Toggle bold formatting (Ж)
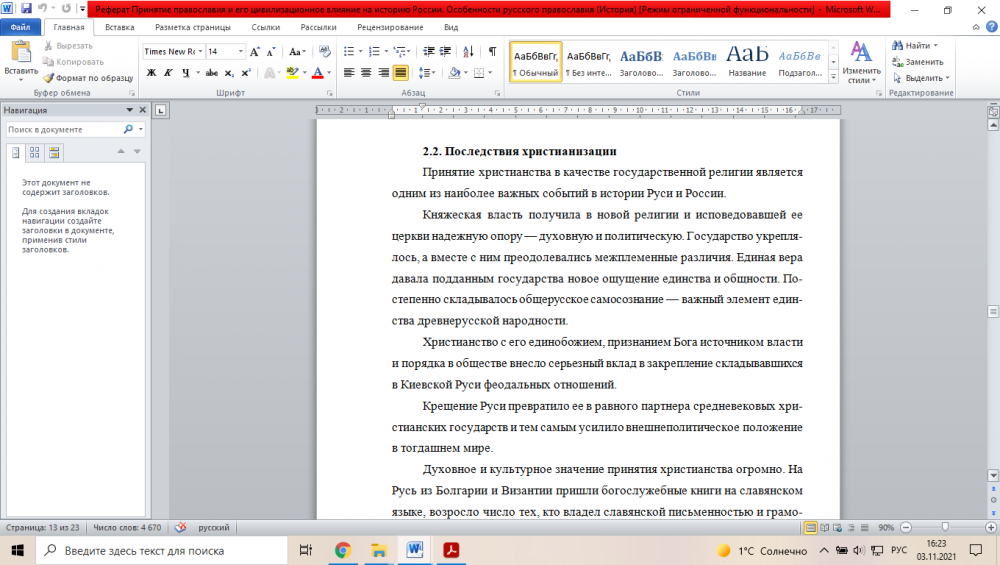The height and width of the screenshot is (565, 1000). 151,72
